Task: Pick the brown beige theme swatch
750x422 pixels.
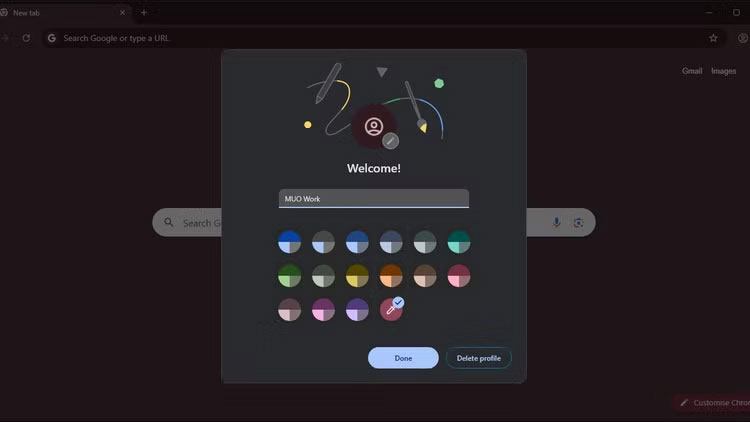Action: tap(425, 276)
